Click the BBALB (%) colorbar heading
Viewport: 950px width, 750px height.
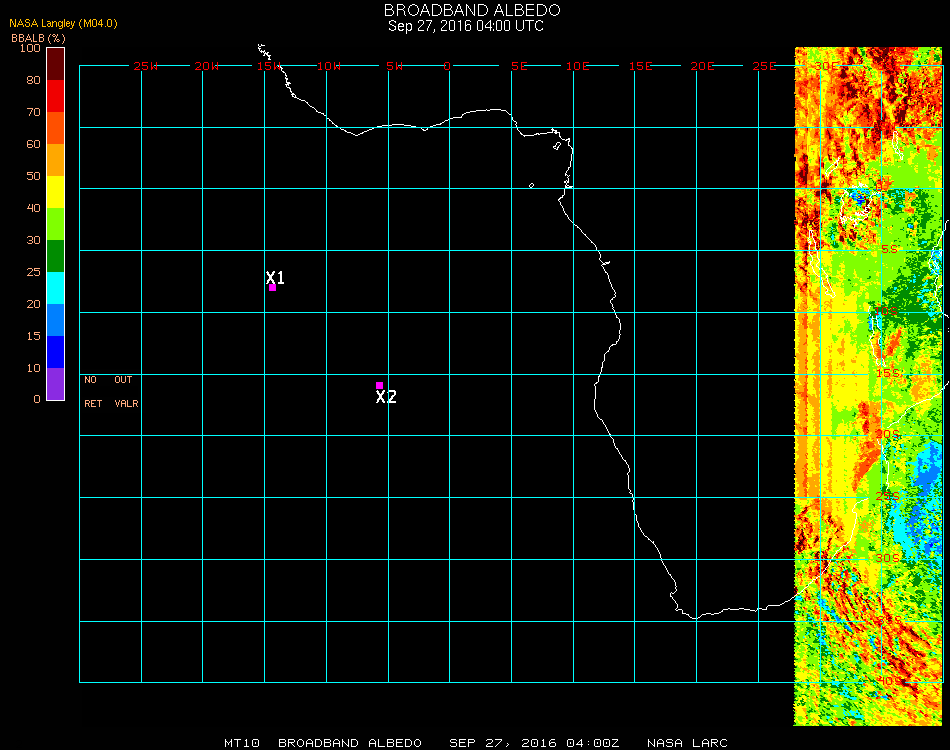pyautogui.click(x=38, y=37)
